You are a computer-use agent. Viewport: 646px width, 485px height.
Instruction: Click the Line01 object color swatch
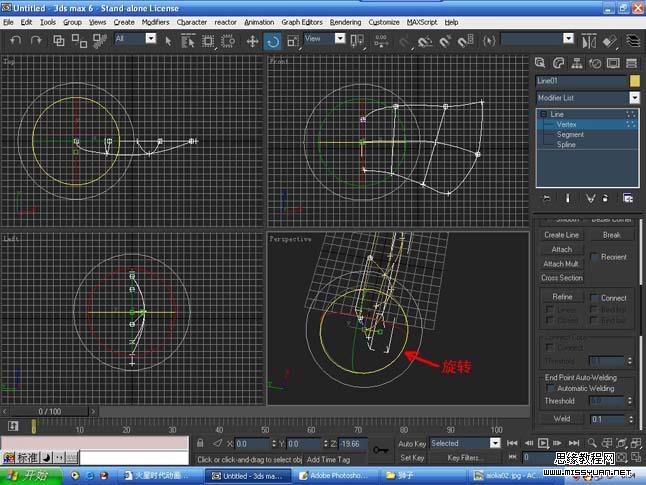[635, 81]
